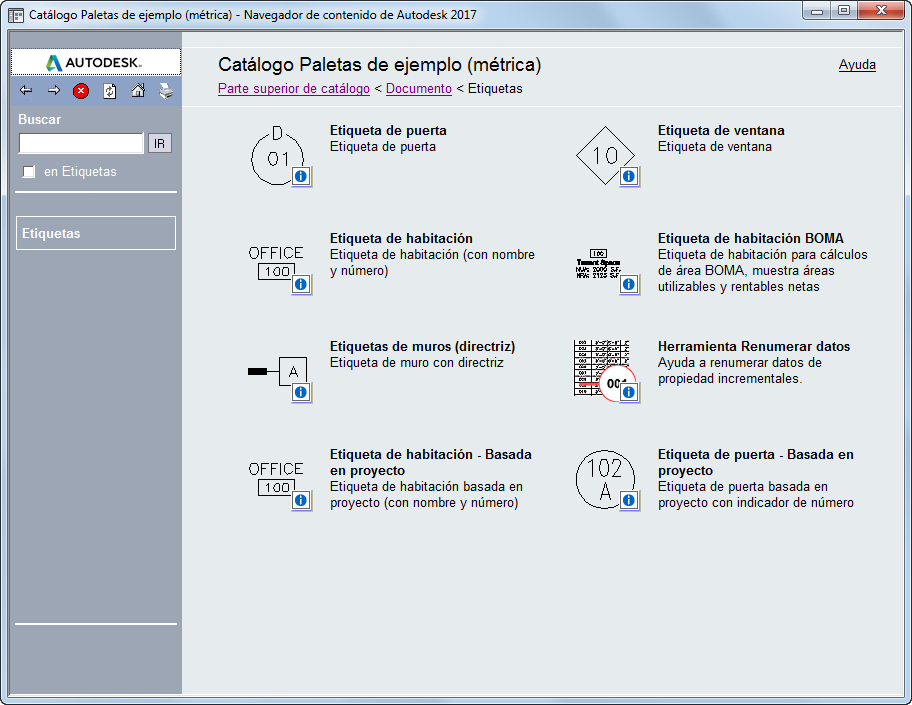Open the Ayuda help link

(857, 65)
